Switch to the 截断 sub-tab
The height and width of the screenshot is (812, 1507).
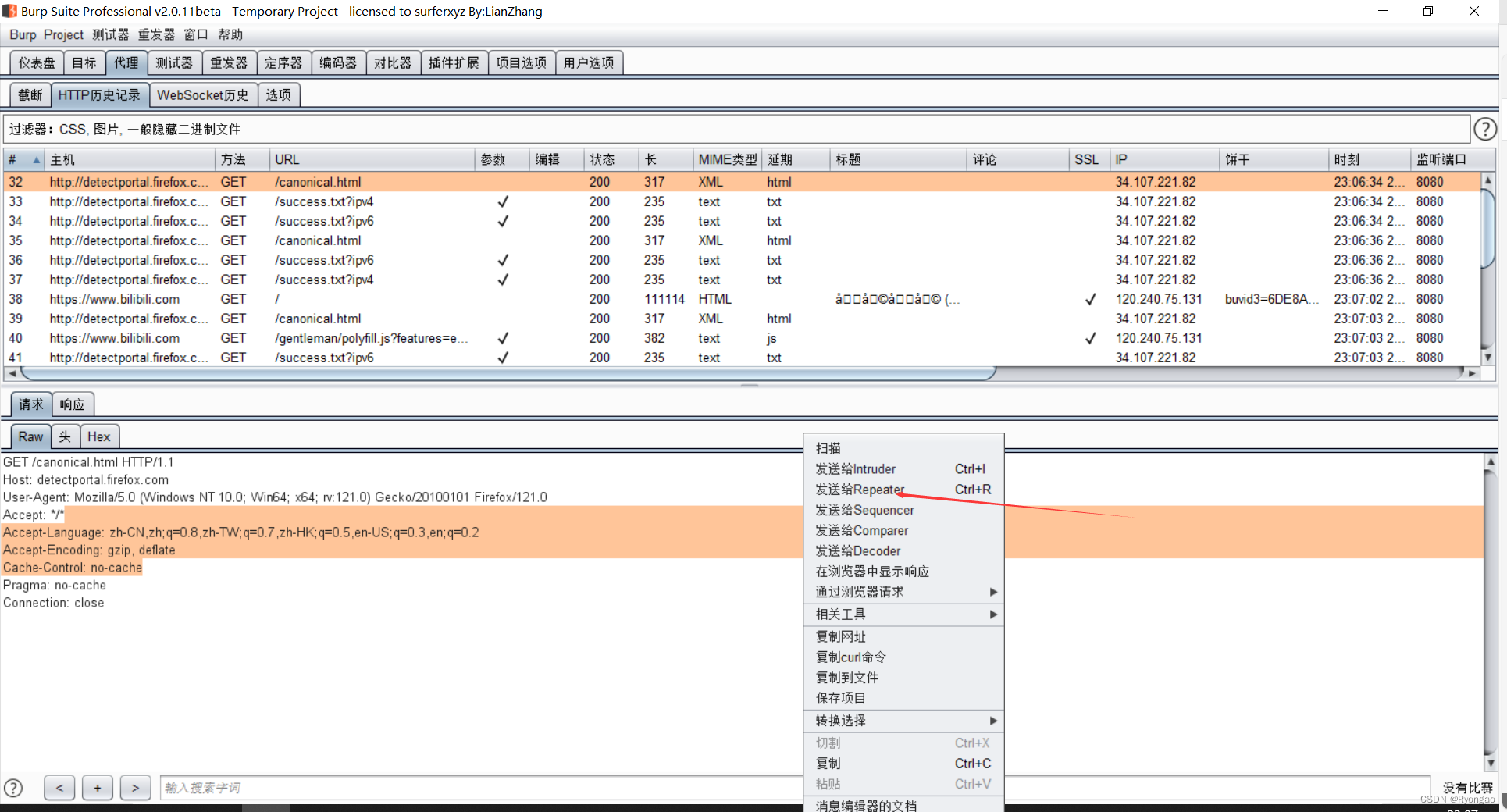click(x=30, y=95)
